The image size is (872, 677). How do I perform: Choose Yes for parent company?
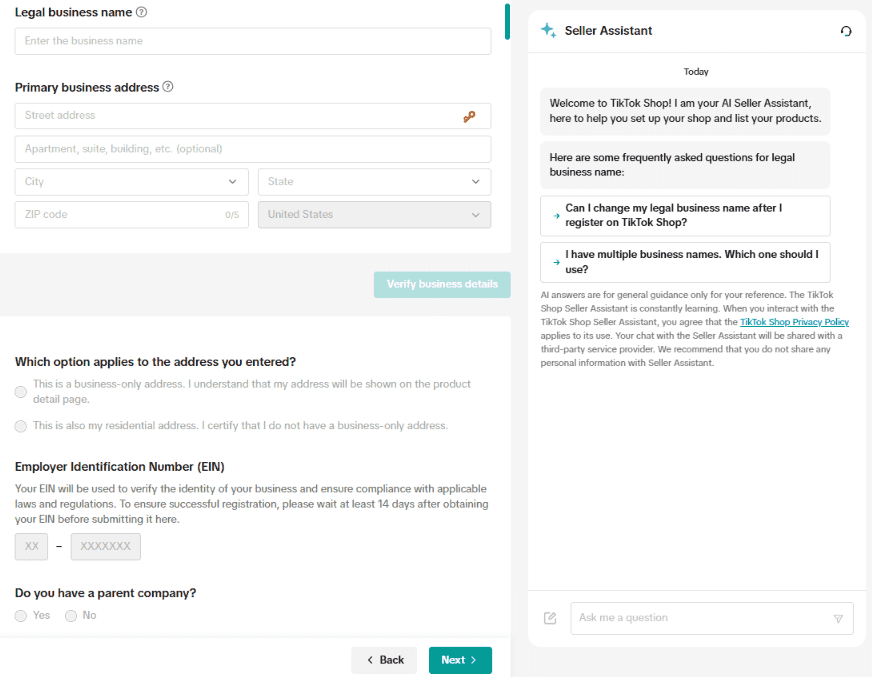[21, 616]
